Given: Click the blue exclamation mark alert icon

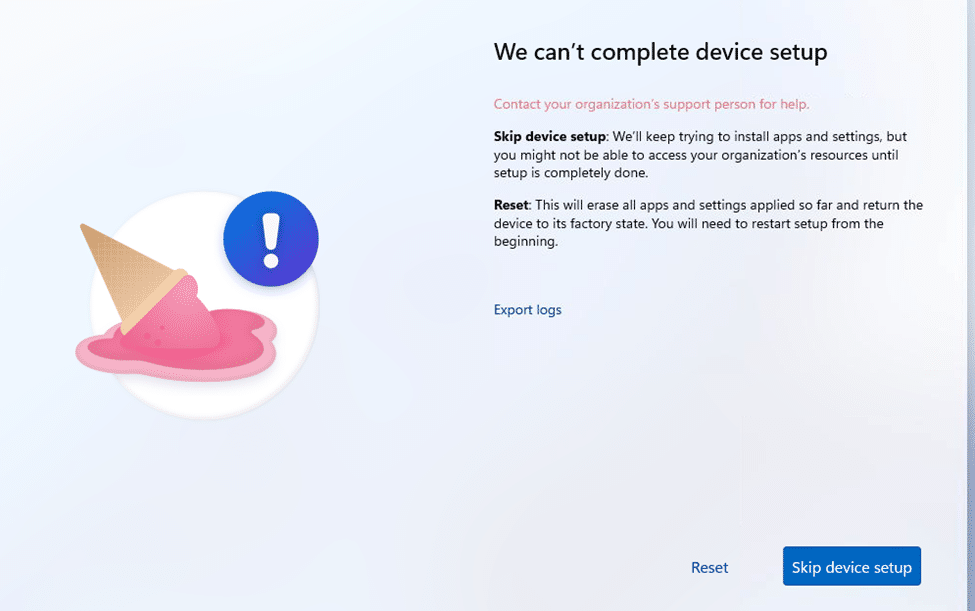Looking at the screenshot, I should (x=271, y=239).
